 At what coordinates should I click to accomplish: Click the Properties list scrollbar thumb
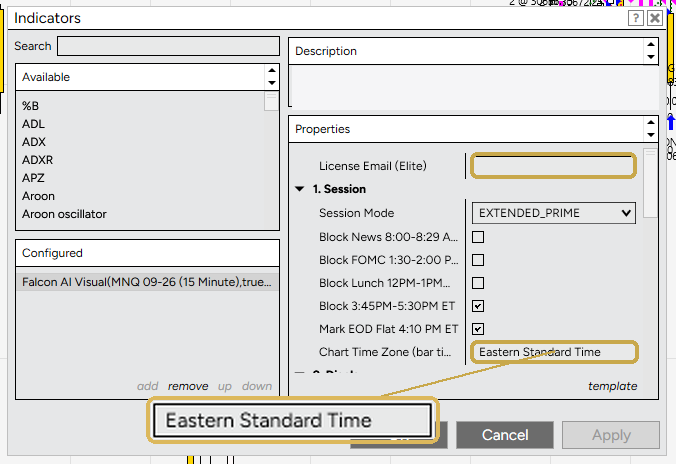(650, 183)
